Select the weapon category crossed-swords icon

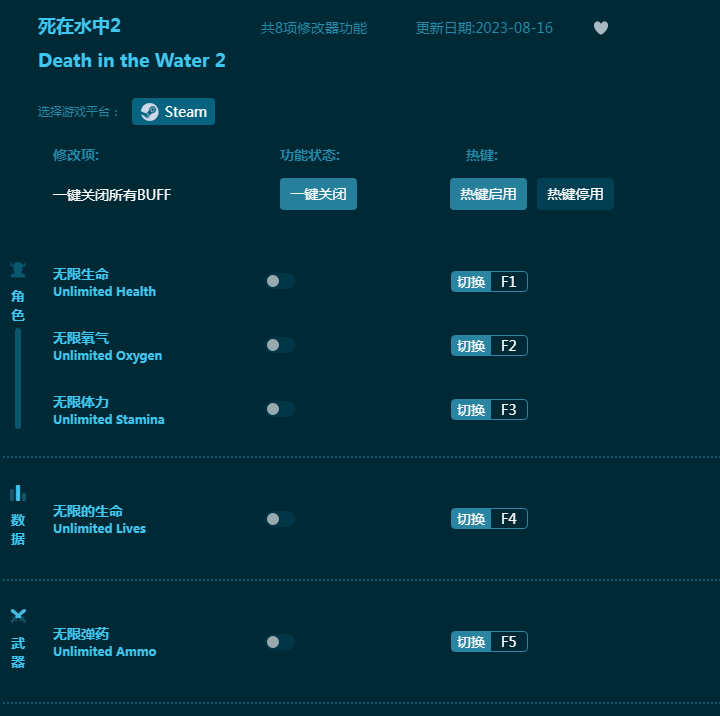click(18, 616)
